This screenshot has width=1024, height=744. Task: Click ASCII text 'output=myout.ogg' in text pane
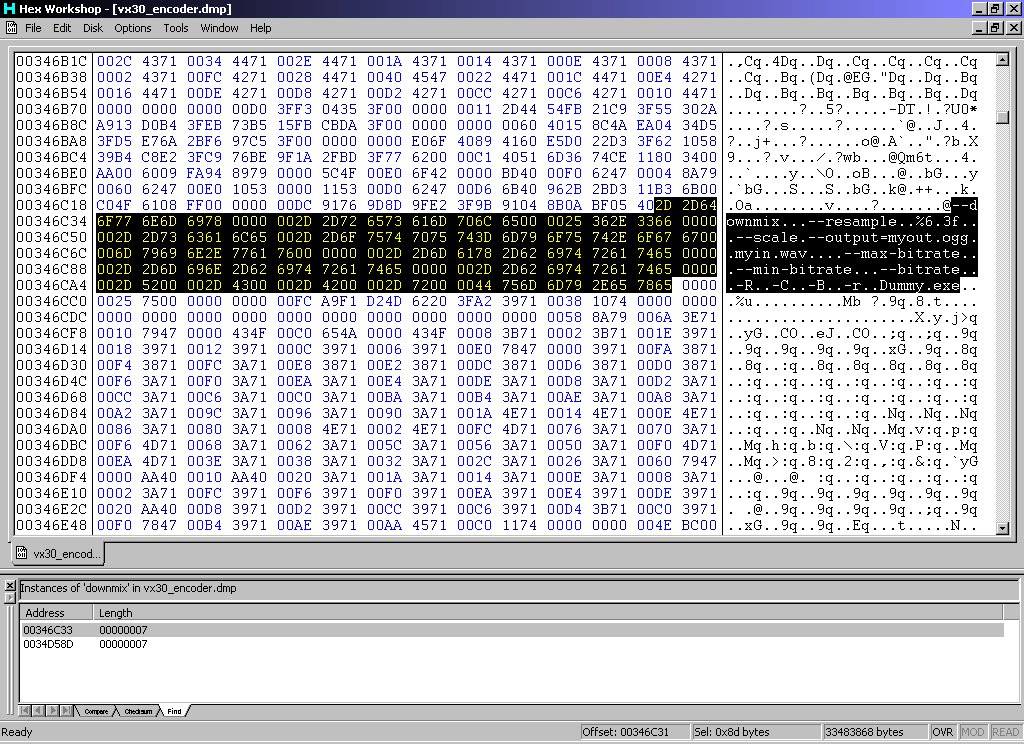coord(897,238)
